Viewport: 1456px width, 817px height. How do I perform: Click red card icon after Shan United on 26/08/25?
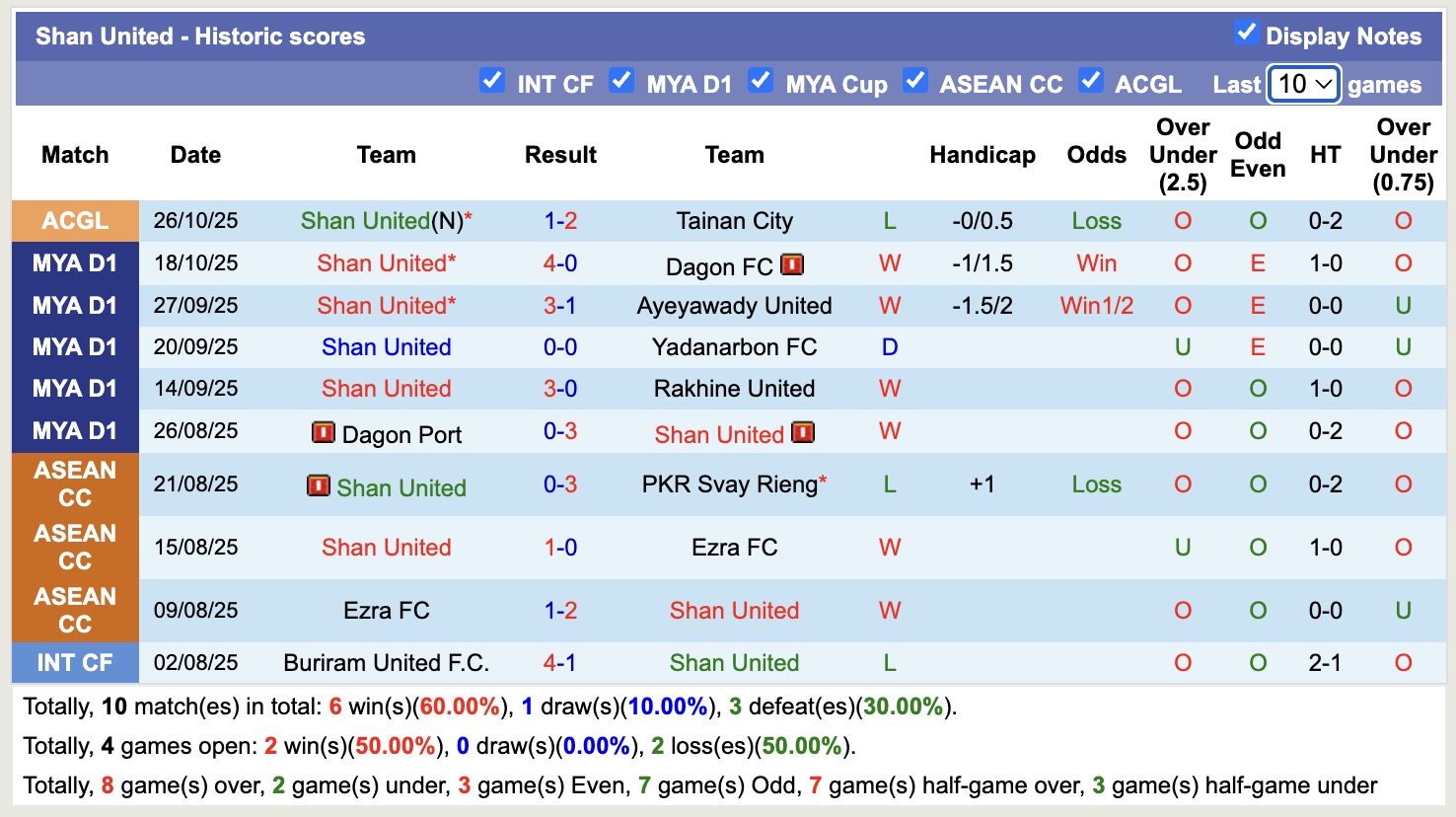[803, 432]
